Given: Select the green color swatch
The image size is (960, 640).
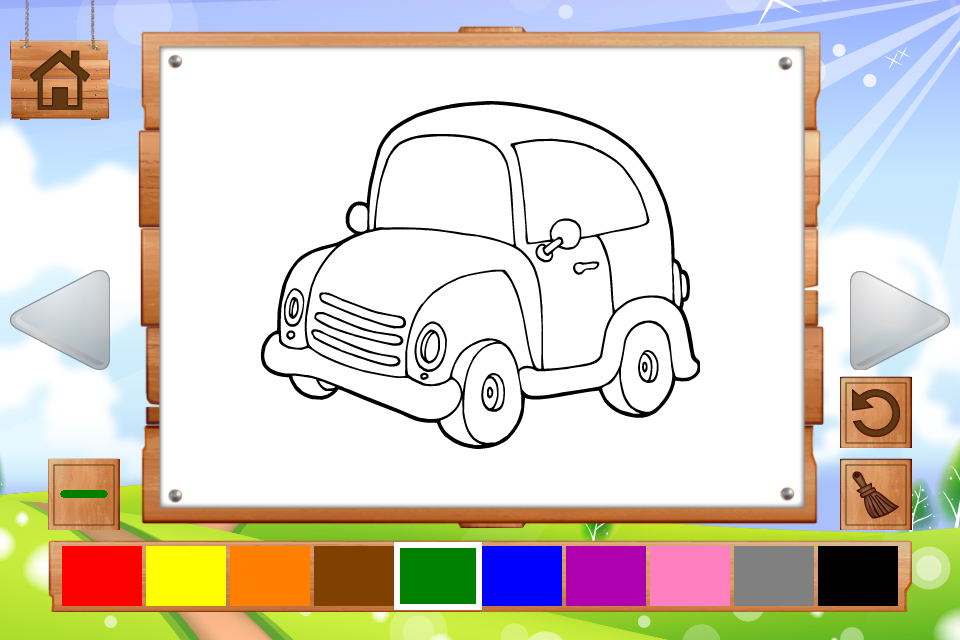Looking at the screenshot, I should [438, 576].
